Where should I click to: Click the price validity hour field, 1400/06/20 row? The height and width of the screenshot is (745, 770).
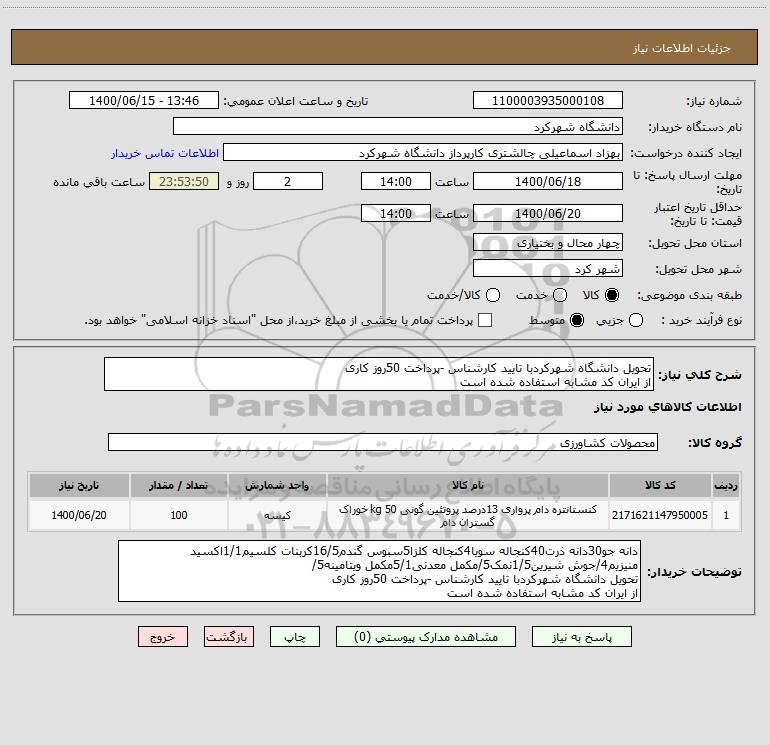(x=396, y=213)
